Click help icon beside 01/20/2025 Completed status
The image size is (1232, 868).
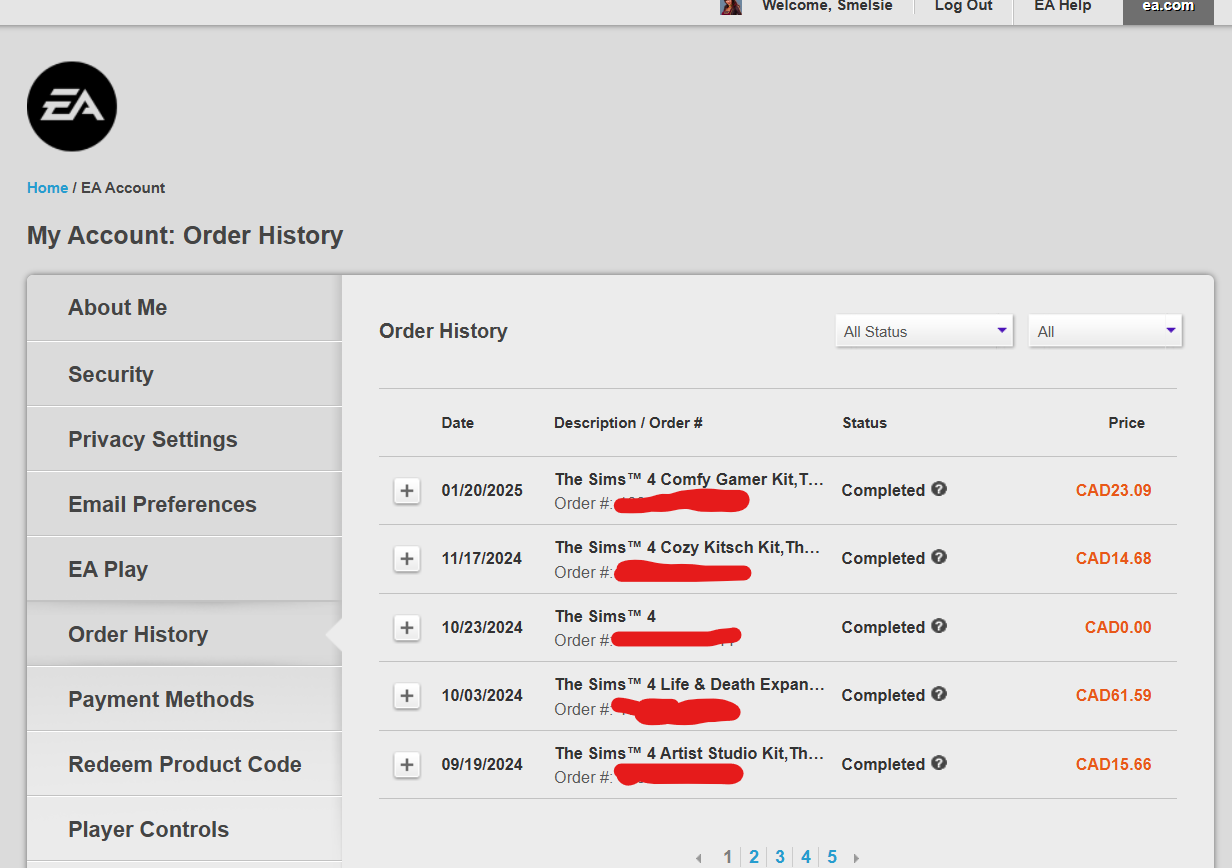pos(939,489)
